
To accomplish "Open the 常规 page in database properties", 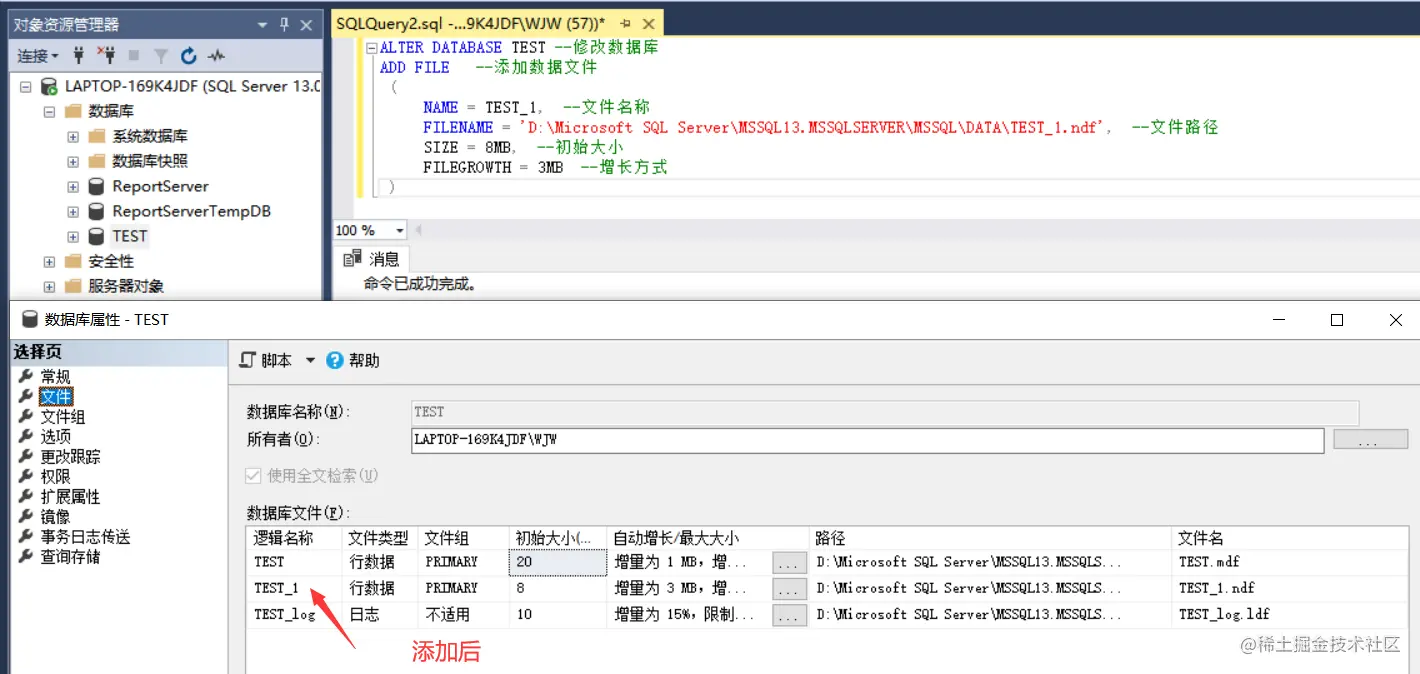I will pyautogui.click(x=55, y=377).
